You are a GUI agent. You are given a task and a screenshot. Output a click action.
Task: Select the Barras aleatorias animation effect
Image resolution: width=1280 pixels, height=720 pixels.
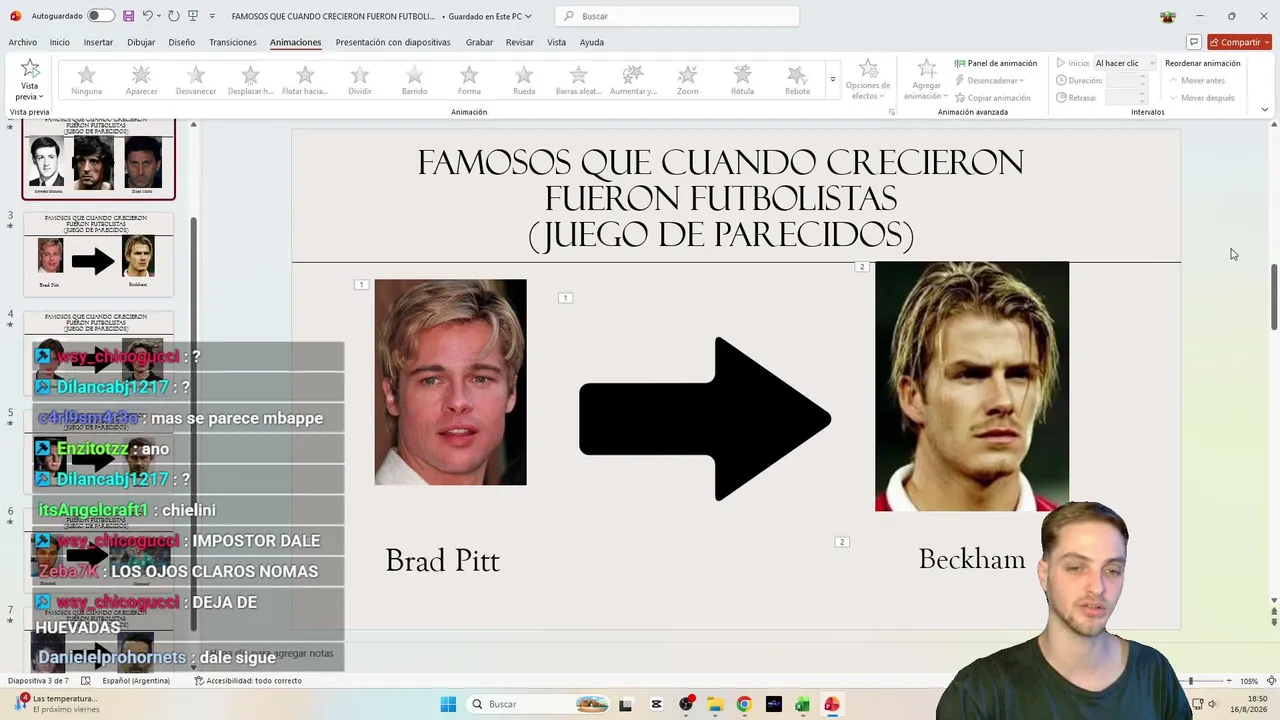[578, 80]
